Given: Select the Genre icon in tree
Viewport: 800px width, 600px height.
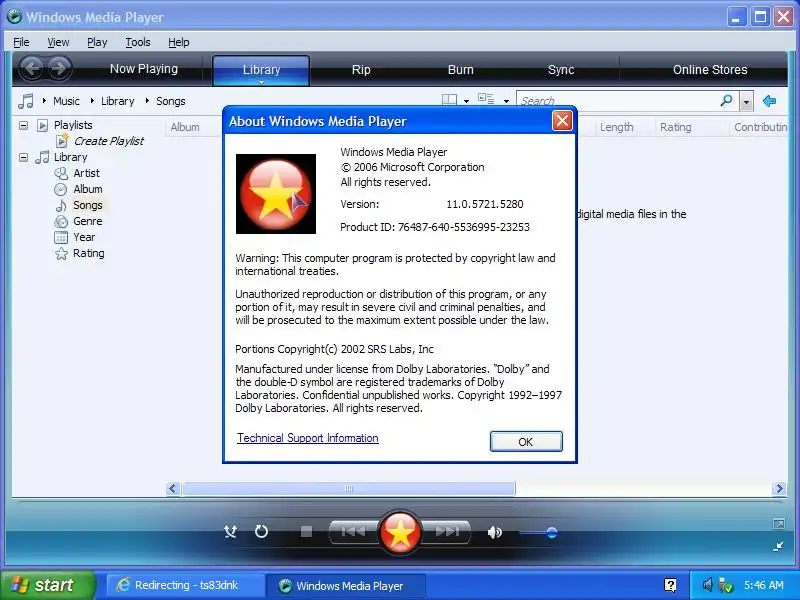Looking at the screenshot, I should pyautogui.click(x=61, y=221).
